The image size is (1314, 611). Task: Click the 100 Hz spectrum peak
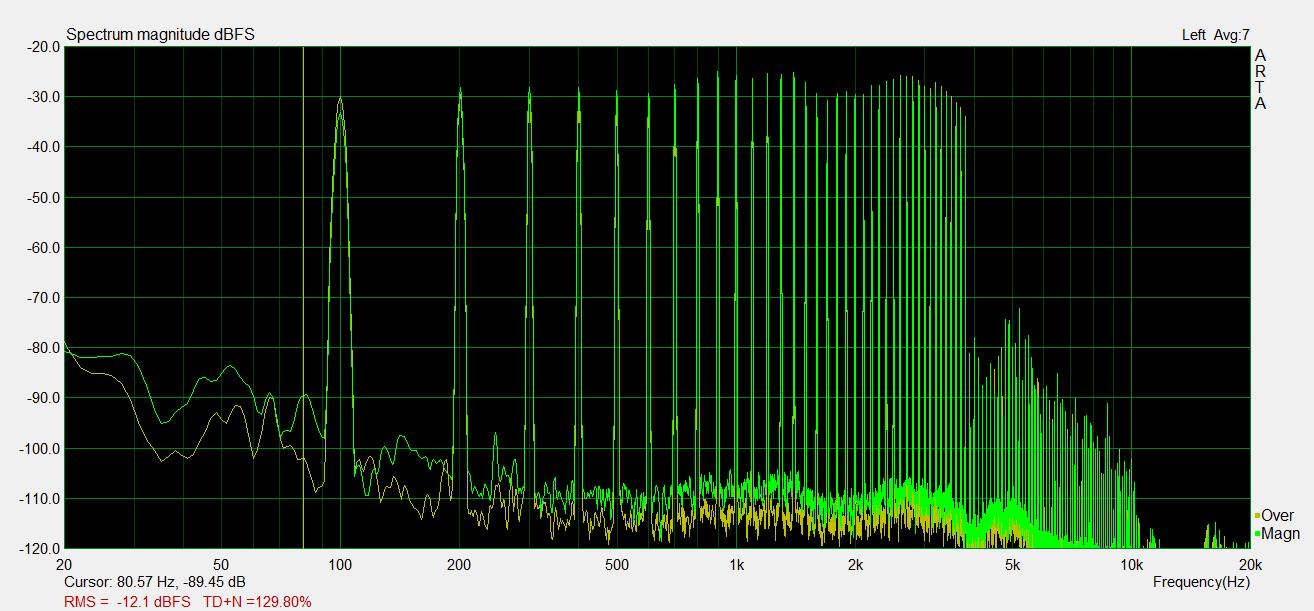tap(341, 100)
